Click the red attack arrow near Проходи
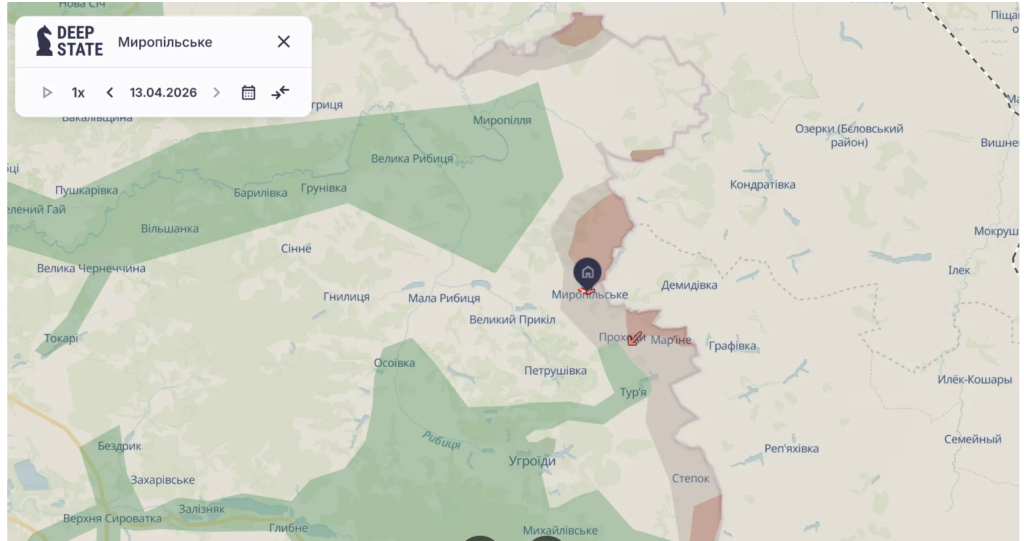The width and height of the screenshot is (1024, 541). [x=635, y=338]
